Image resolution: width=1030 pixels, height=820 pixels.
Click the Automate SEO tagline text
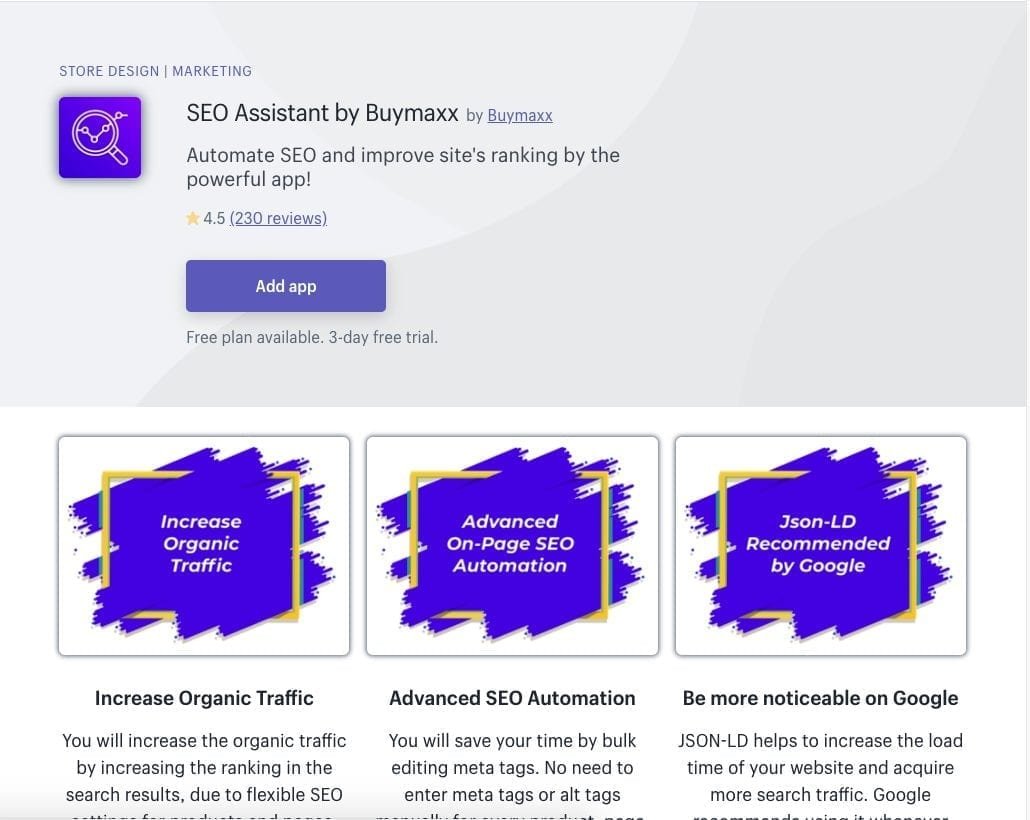click(x=403, y=167)
